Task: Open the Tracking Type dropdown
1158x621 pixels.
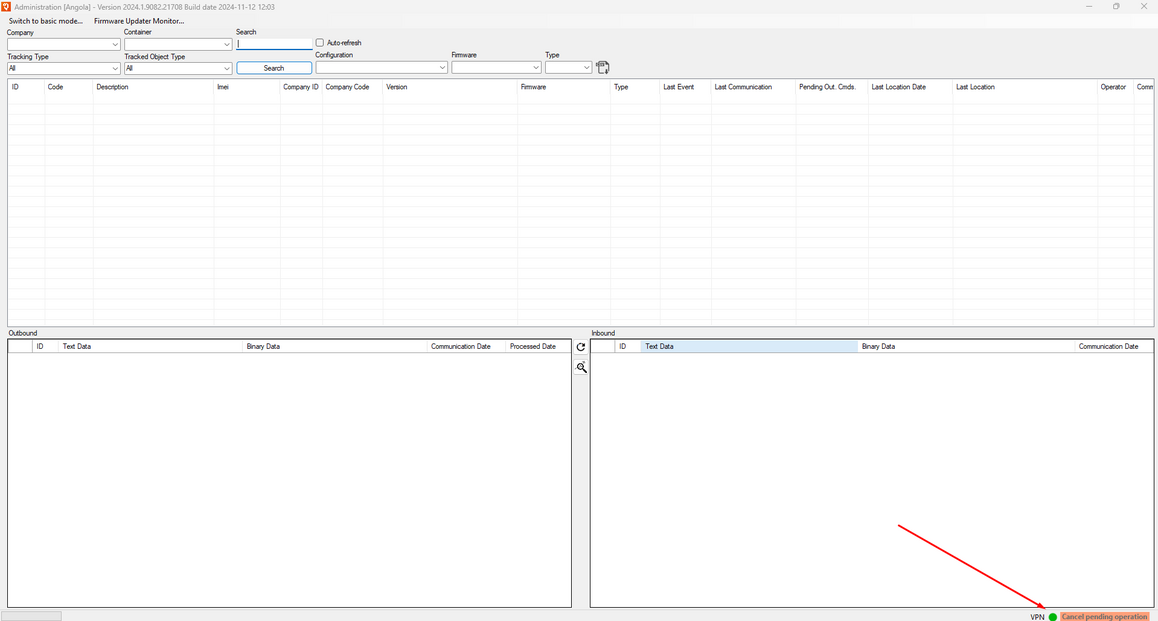Action: tap(63, 69)
